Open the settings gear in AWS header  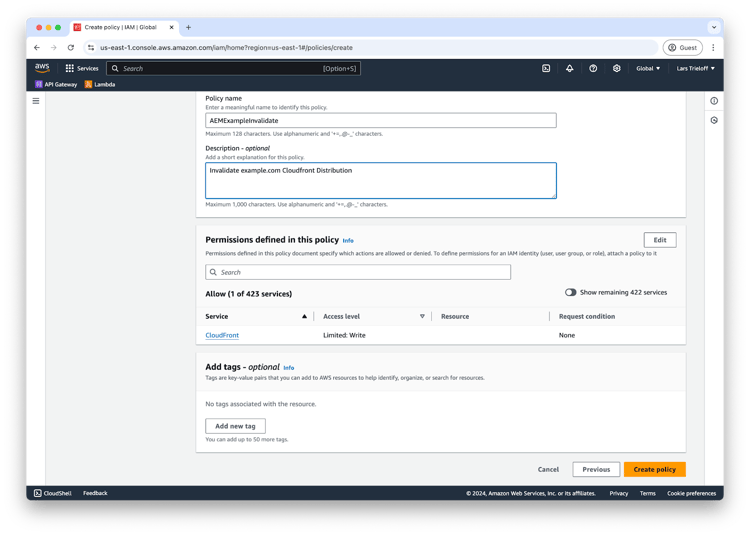click(617, 68)
